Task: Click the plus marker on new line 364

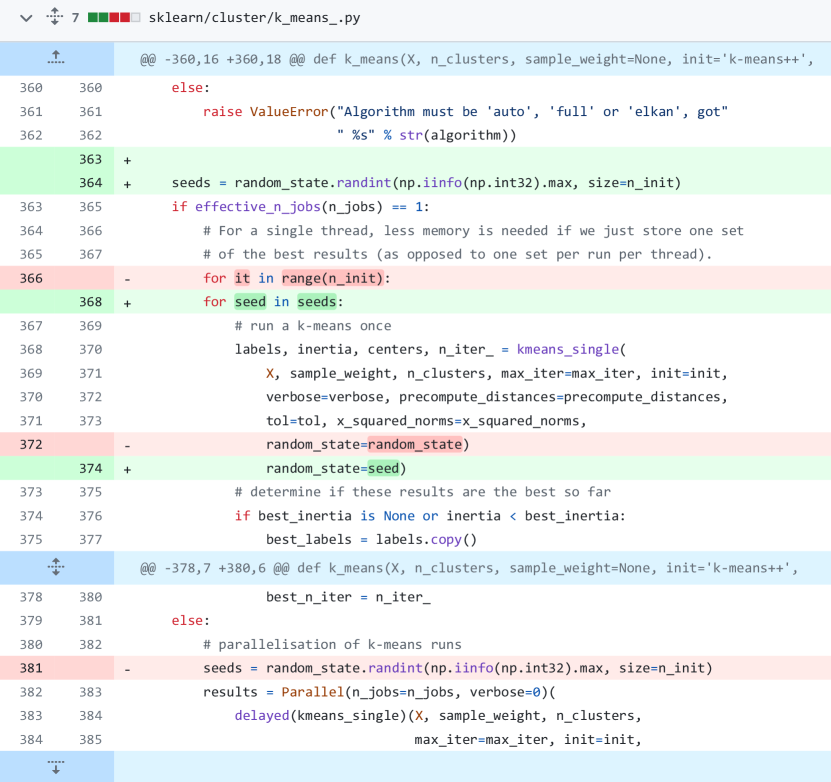Action: [127, 184]
